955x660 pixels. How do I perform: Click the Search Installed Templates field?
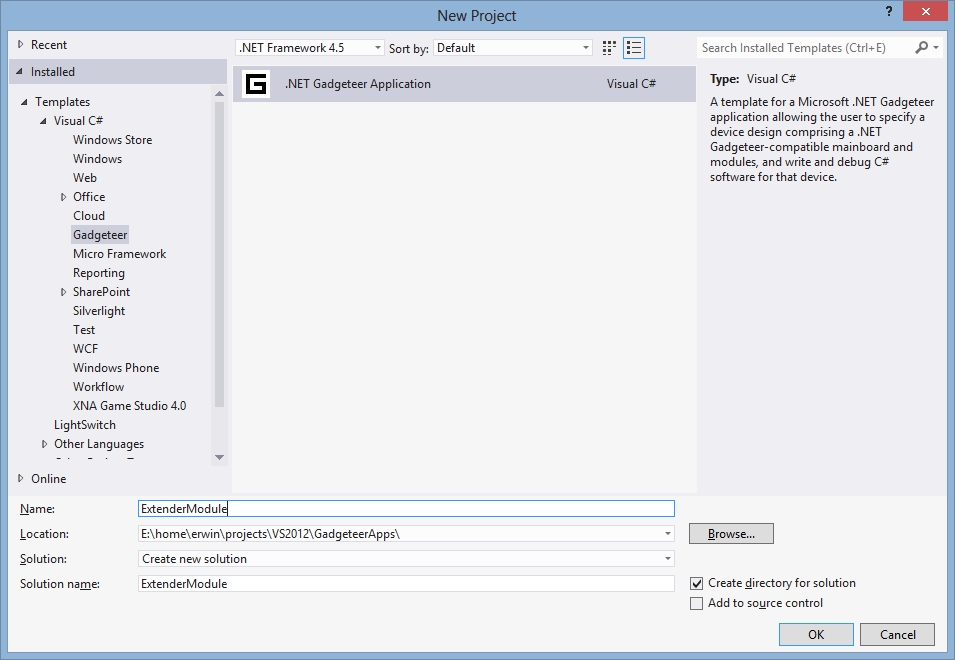pyautogui.click(x=805, y=47)
